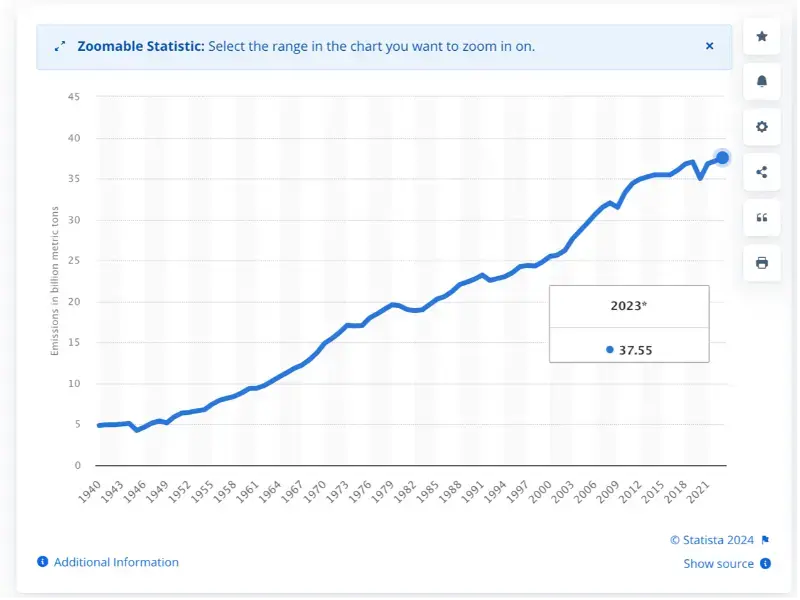Click the 2021 x-axis year label
This screenshot has width=800, height=600.
699,493
